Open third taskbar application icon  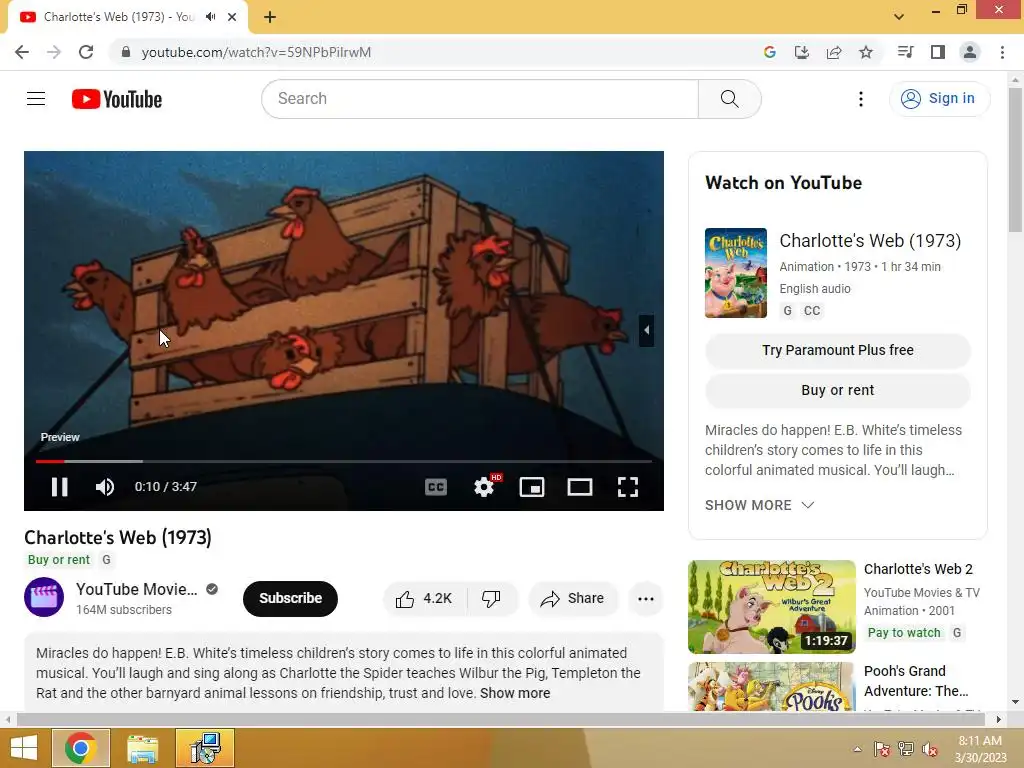(205, 748)
